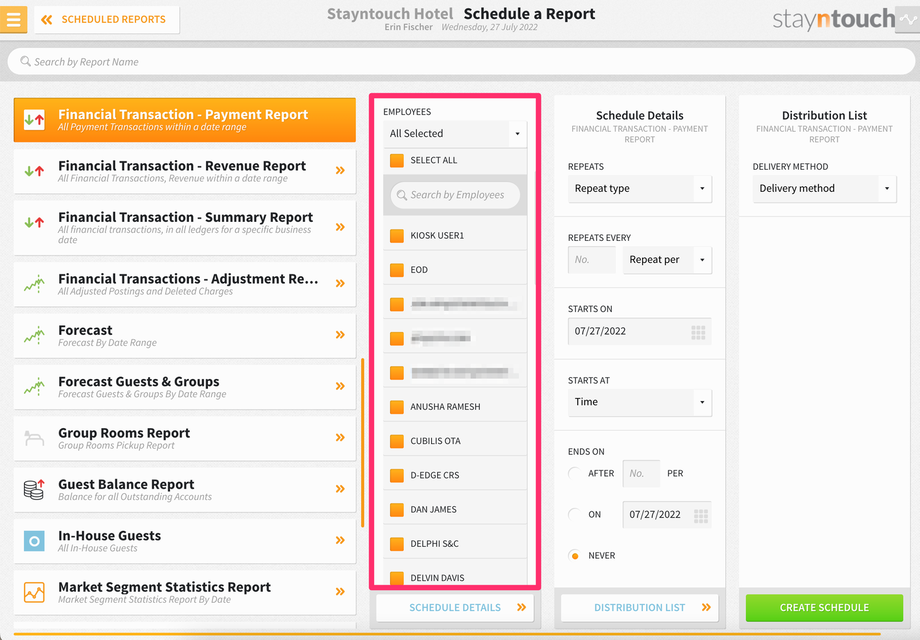Open the Ends On date calendar icon

tap(701, 516)
